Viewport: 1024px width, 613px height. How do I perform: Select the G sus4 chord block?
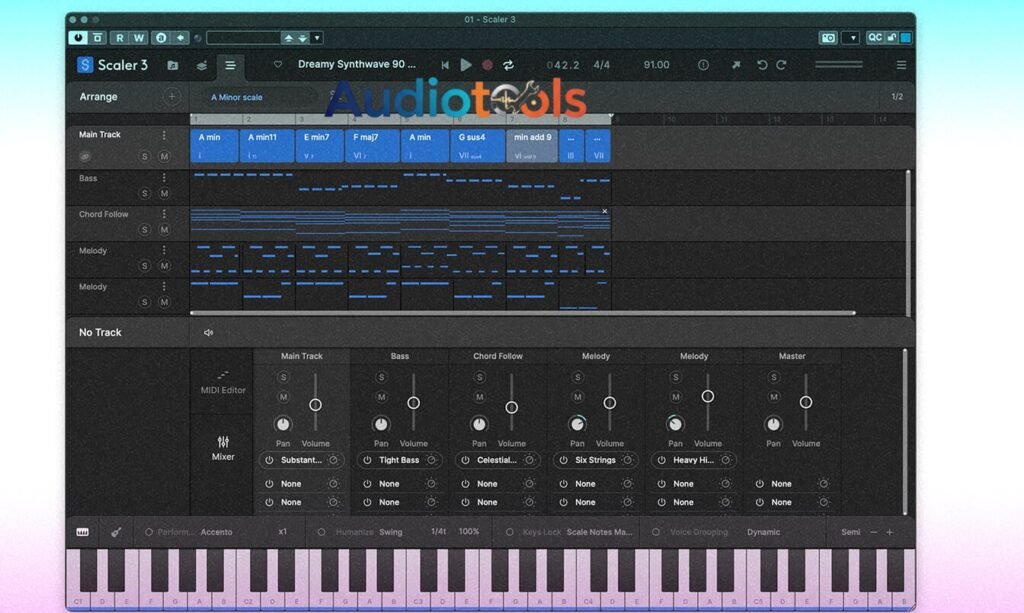tap(477, 144)
